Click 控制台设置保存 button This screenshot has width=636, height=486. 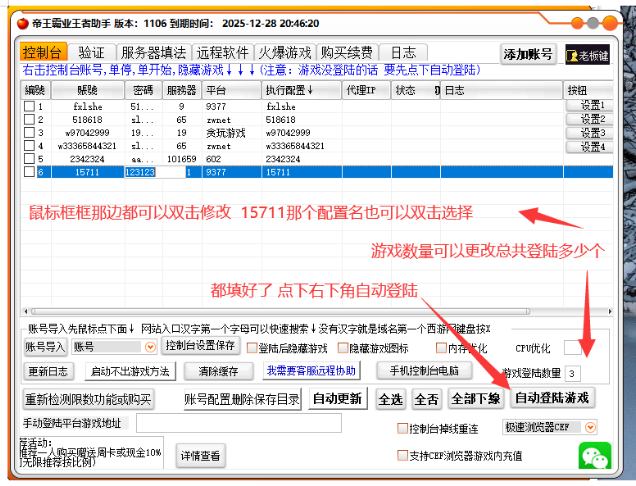coord(200,346)
